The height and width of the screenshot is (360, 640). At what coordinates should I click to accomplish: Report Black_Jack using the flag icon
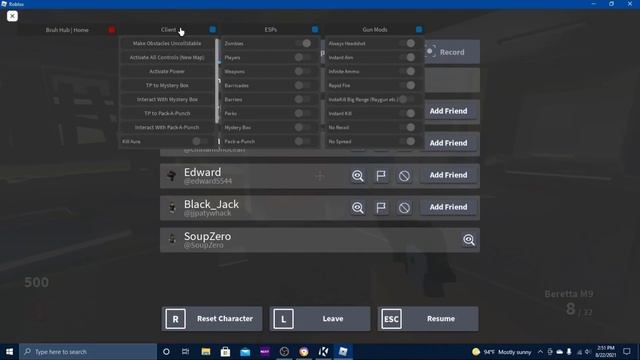click(381, 208)
